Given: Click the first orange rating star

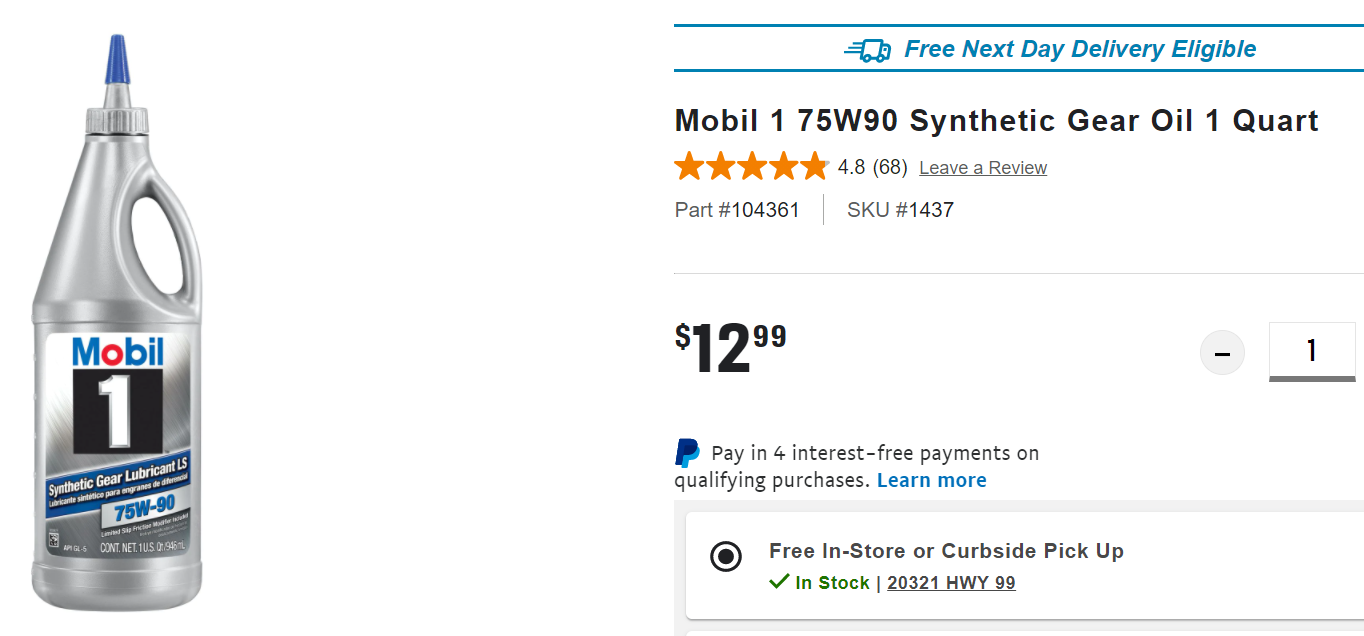Looking at the screenshot, I should click(690, 166).
